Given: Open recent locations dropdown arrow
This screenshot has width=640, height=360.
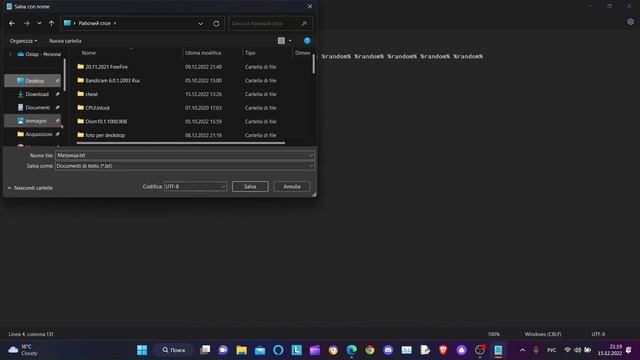Looking at the screenshot, I should coord(39,24).
